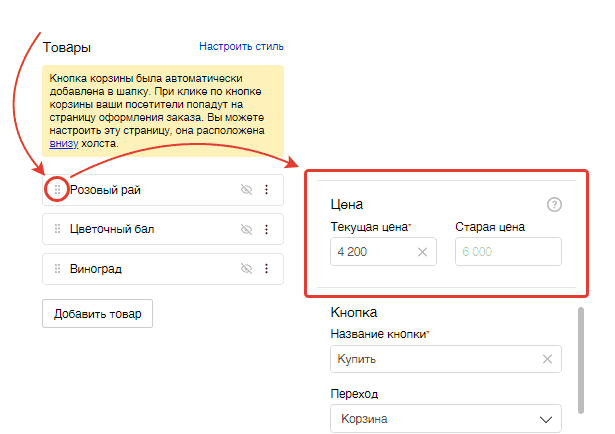The width and height of the screenshot is (615, 434).
Task: Toggle visibility of Виноград product
Action: (x=246, y=269)
